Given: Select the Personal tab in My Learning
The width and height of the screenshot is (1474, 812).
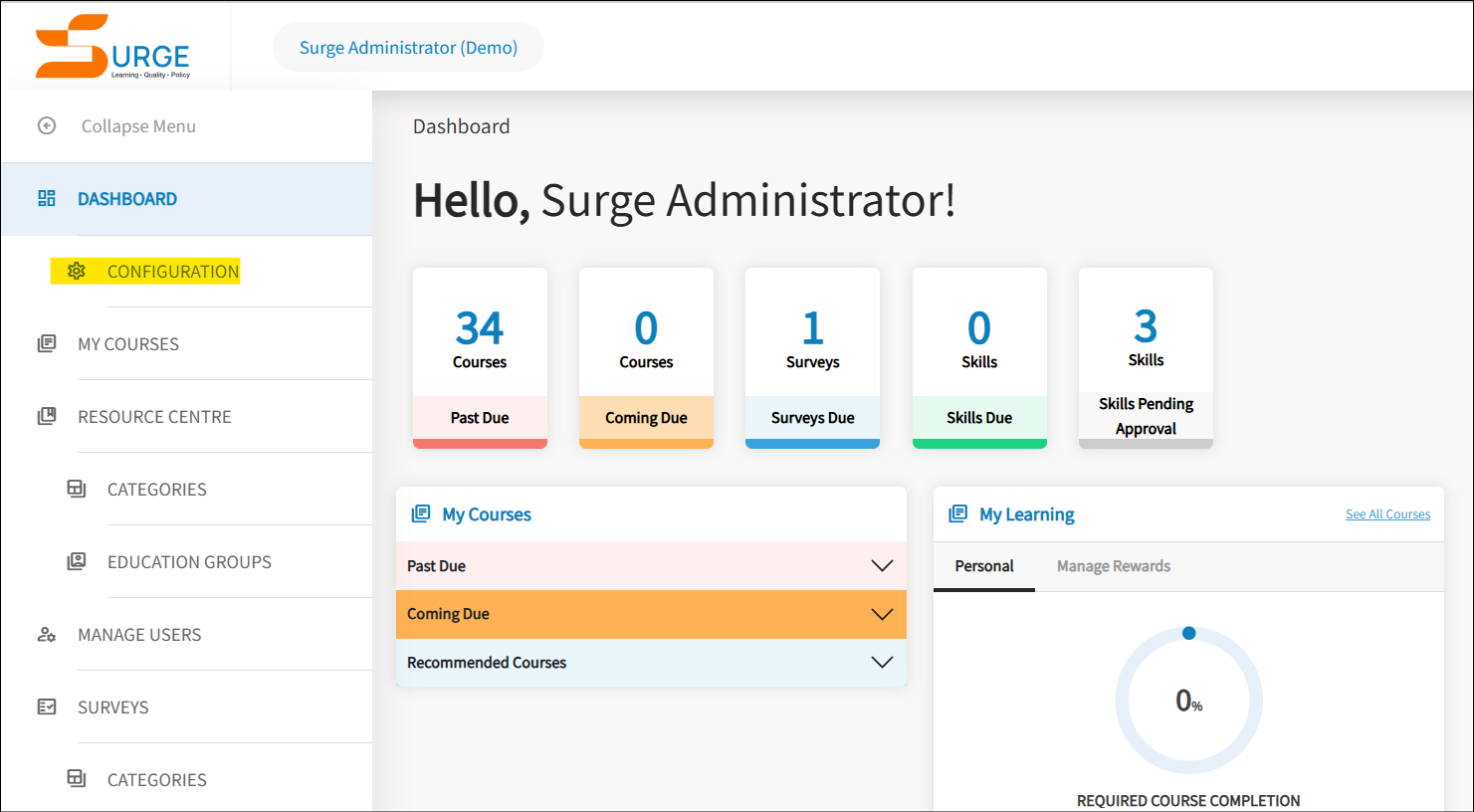Looking at the screenshot, I should [x=983, y=565].
